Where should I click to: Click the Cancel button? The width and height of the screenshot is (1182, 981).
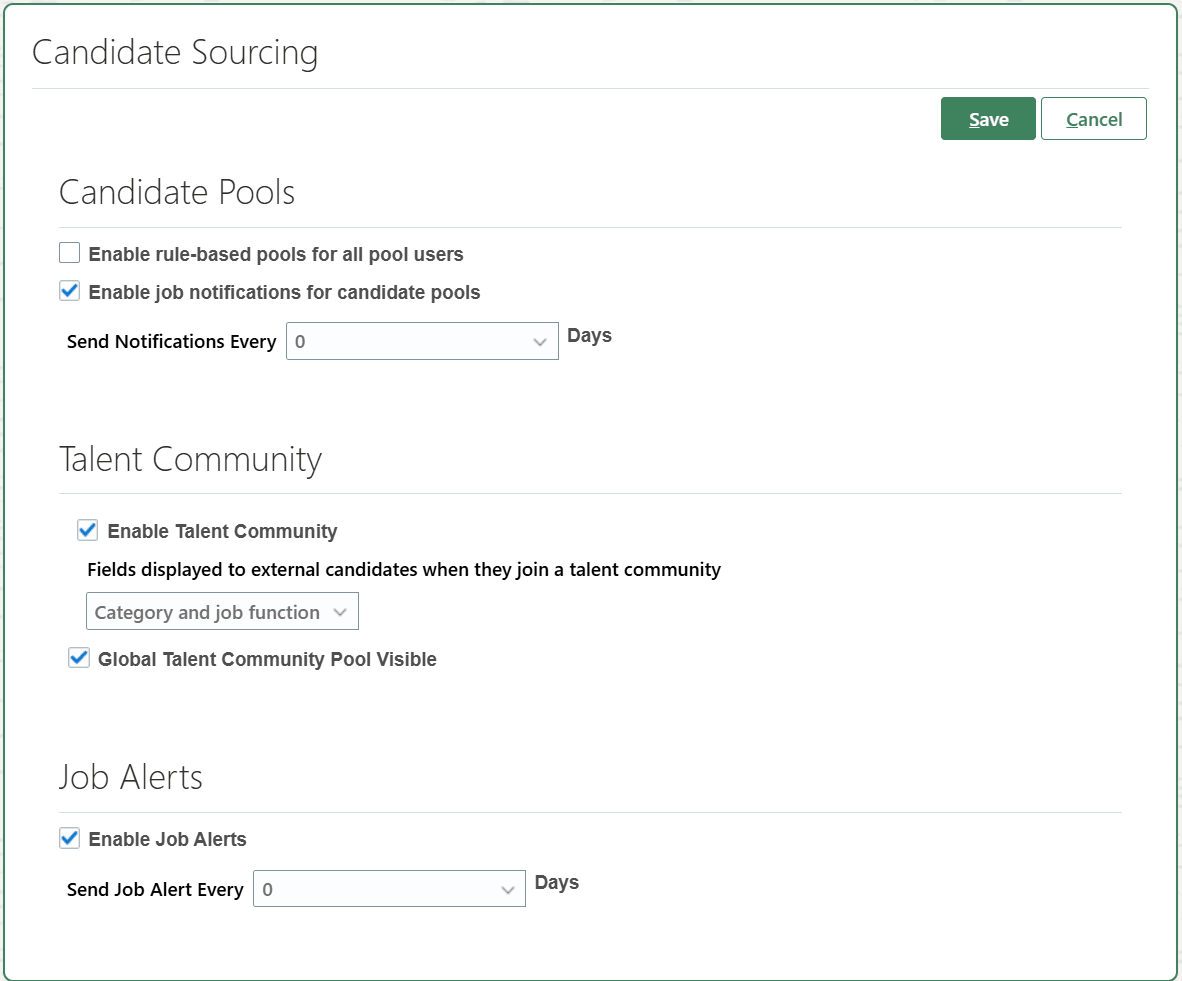pos(1093,118)
